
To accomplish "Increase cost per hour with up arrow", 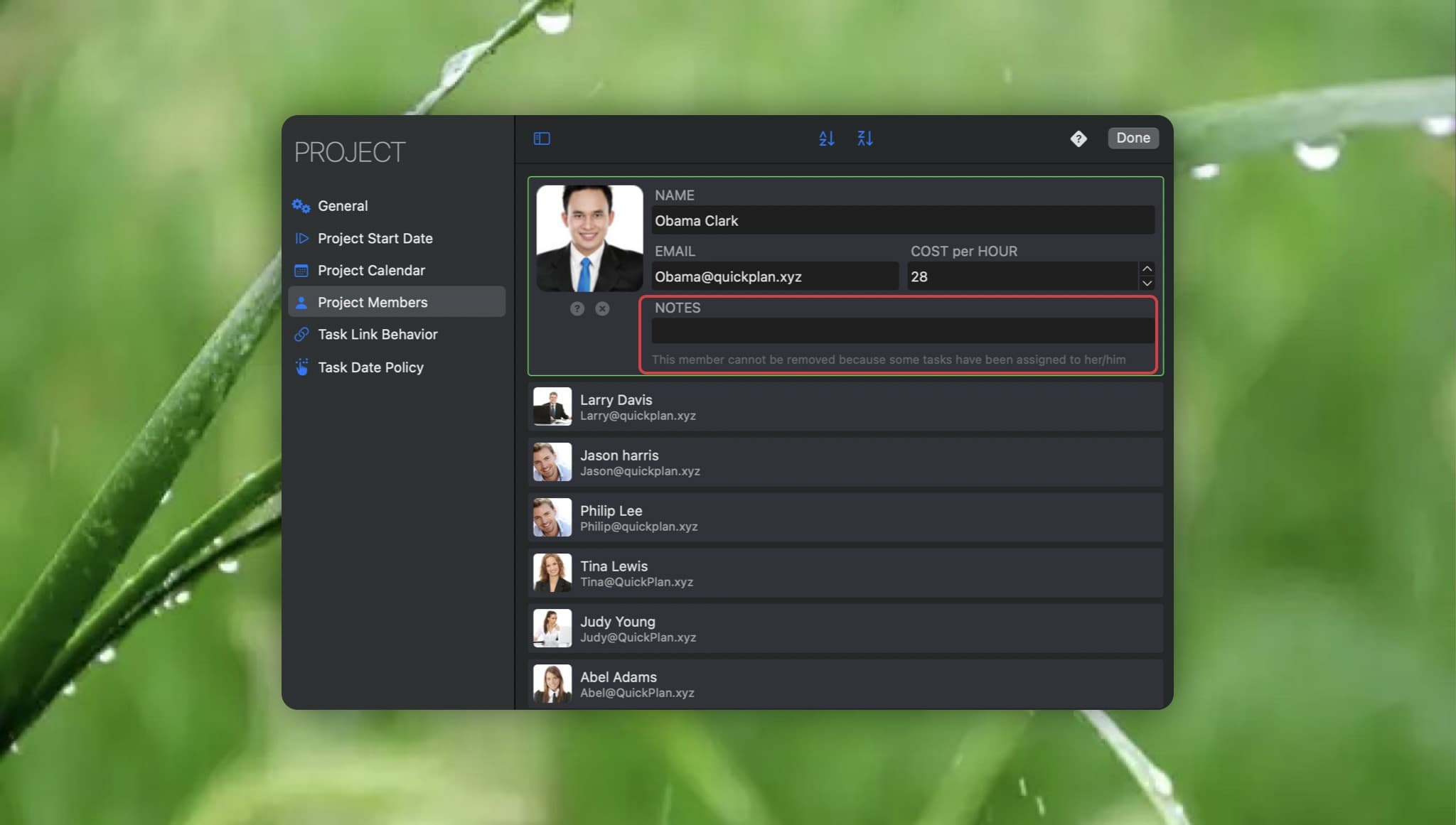I will click(x=1146, y=269).
